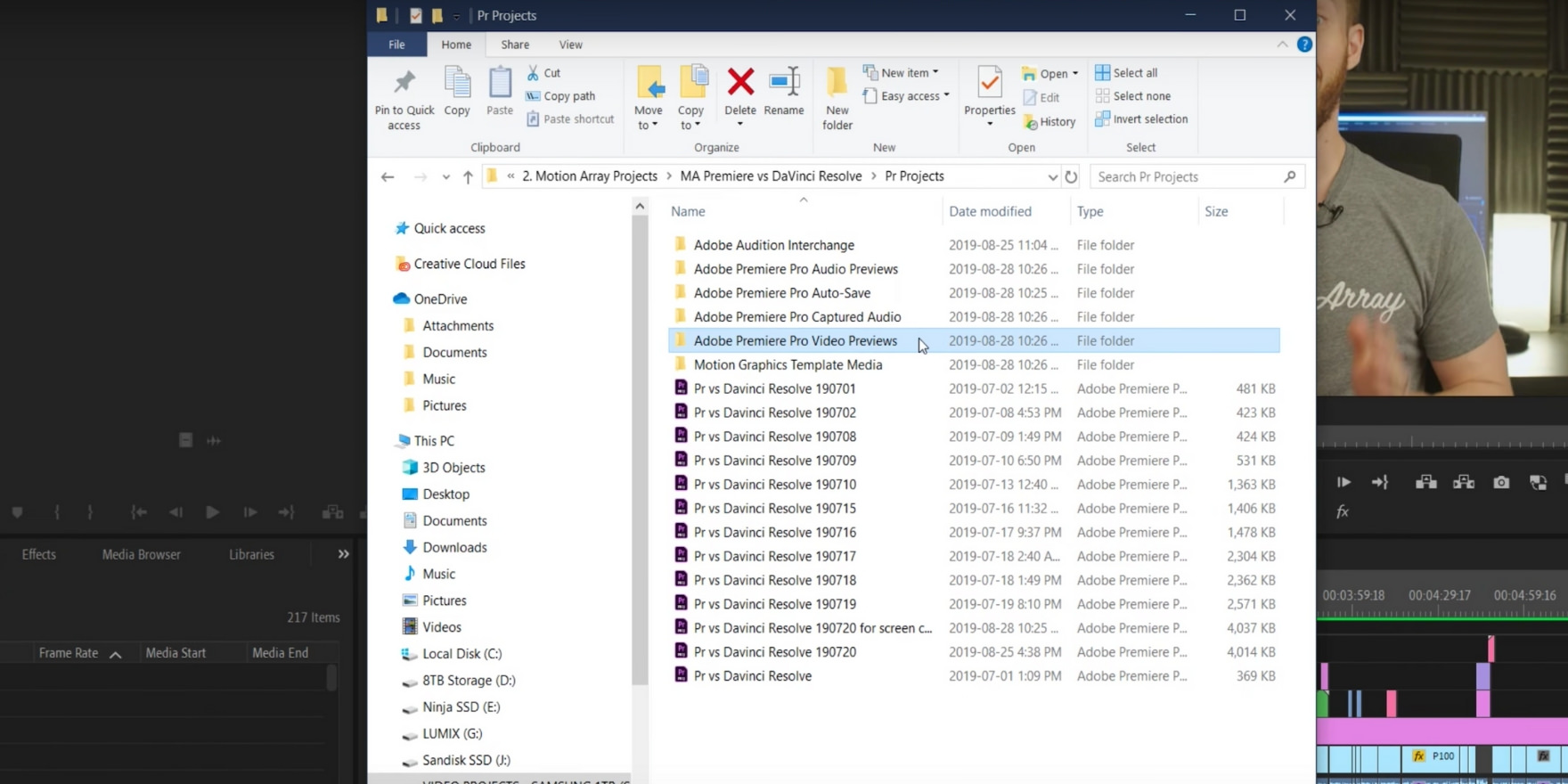The width and height of the screenshot is (1568, 784).
Task: Click Premiere's Play button in Source monitor
Action: (212, 512)
